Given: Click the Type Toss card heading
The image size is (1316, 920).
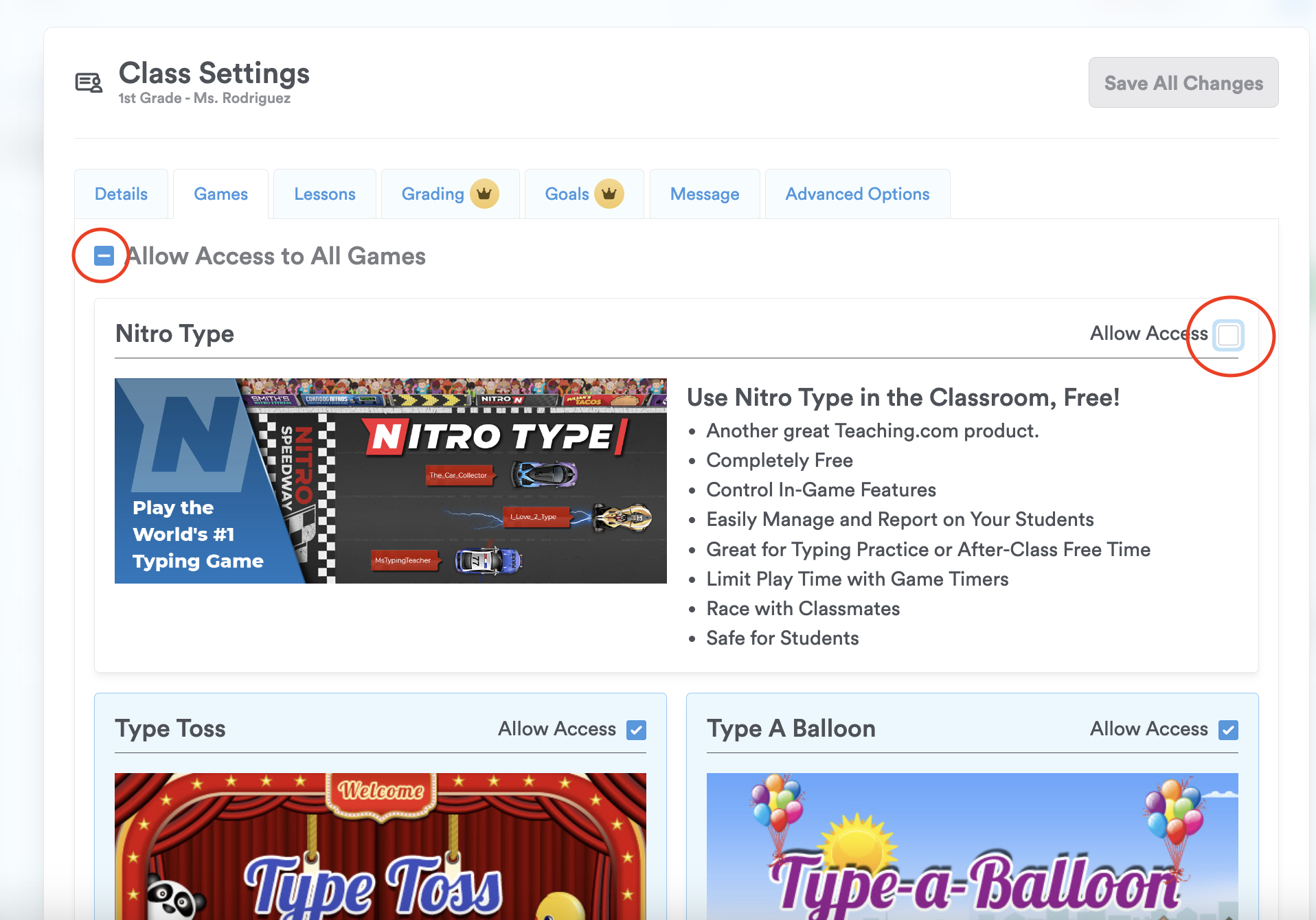Looking at the screenshot, I should pos(170,728).
